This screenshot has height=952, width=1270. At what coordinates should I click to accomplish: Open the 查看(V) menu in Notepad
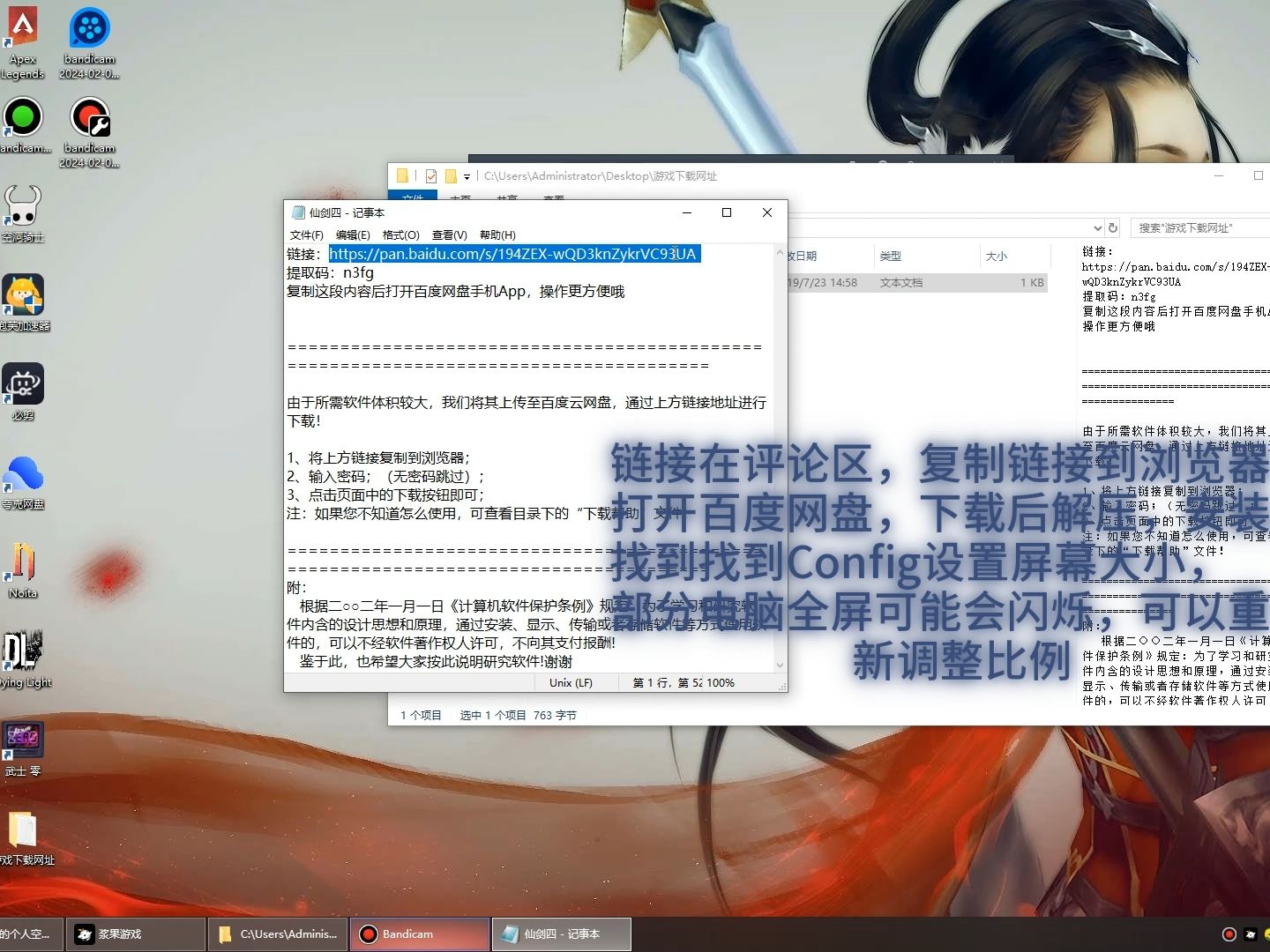point(449,235)
